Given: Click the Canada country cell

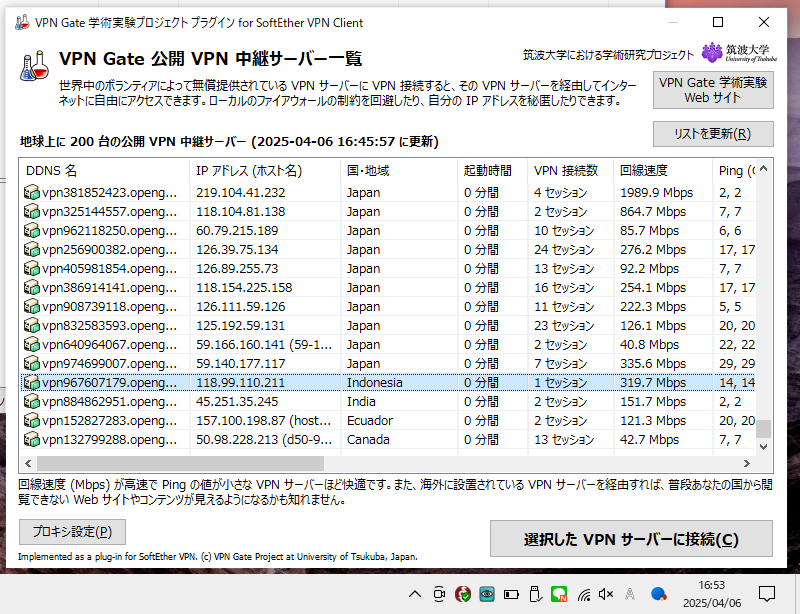Looking at the screenshot, I should point(368,439).
